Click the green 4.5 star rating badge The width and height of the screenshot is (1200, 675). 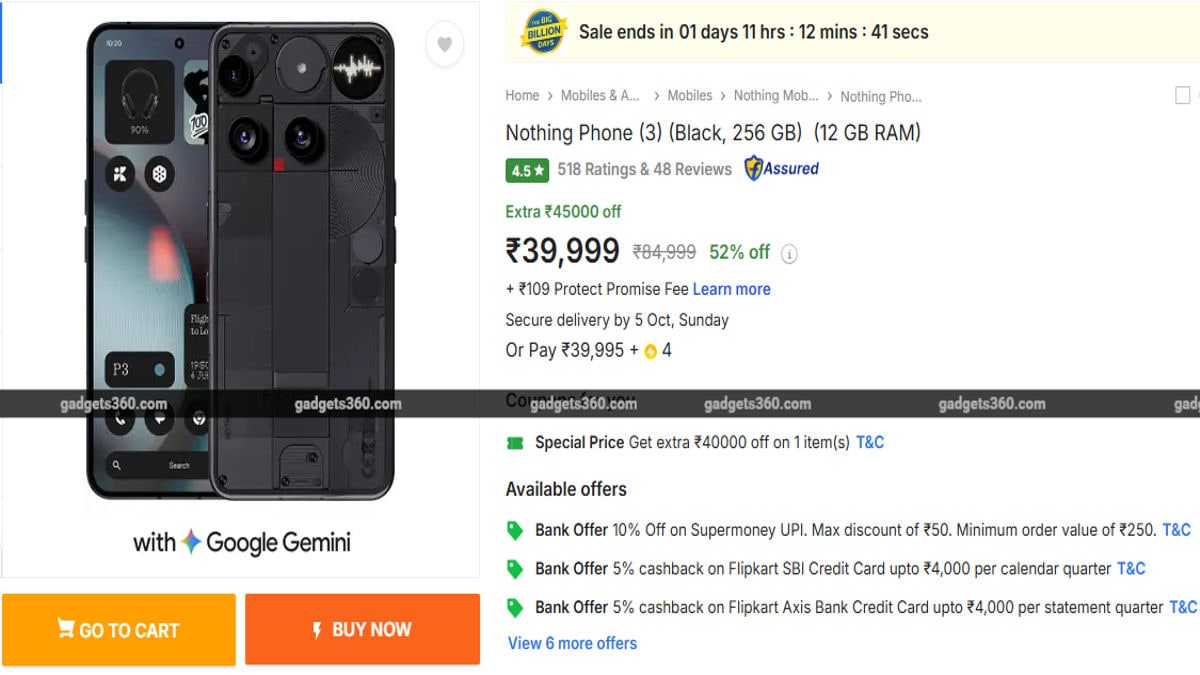tap(527, 170)
